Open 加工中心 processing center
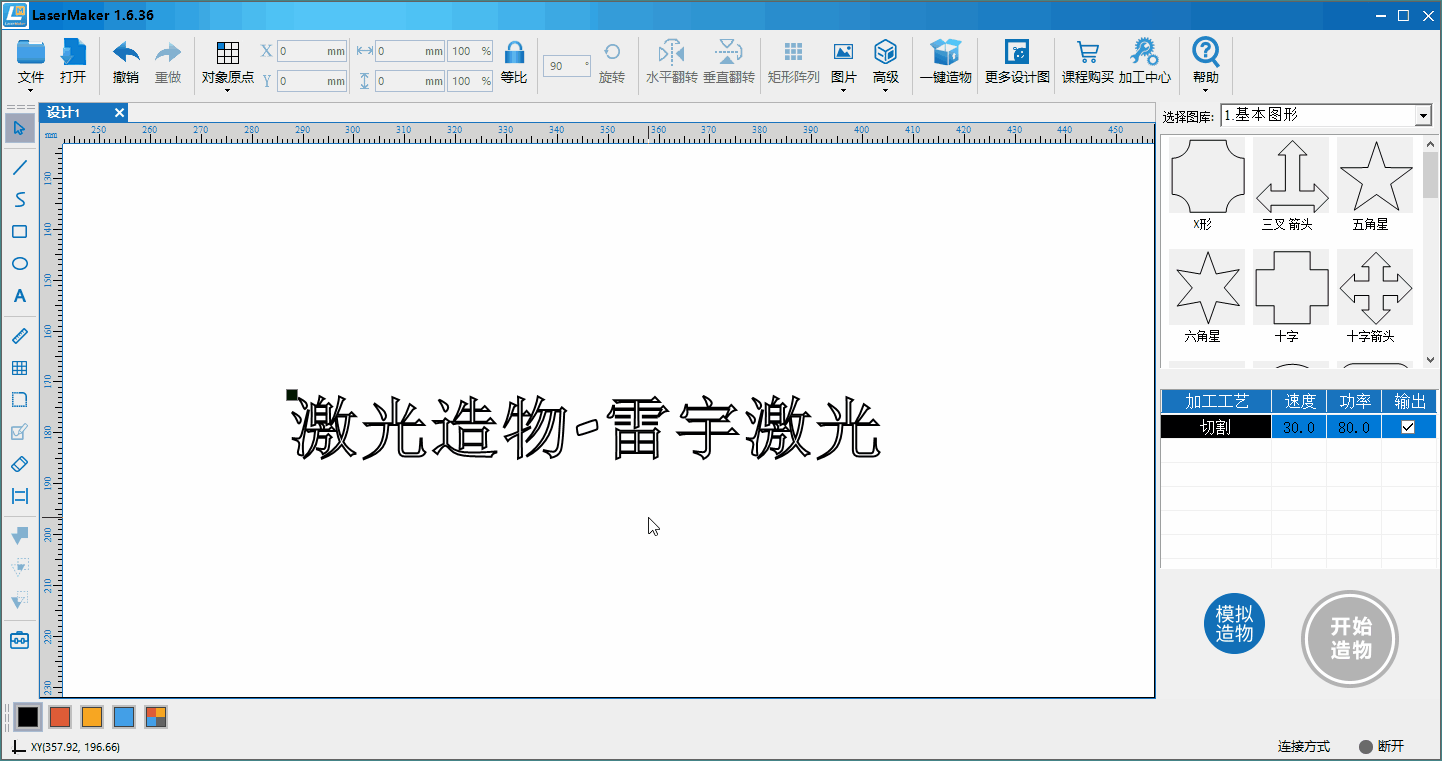Screen dimensions: 1442x761 coord(1144,53)
